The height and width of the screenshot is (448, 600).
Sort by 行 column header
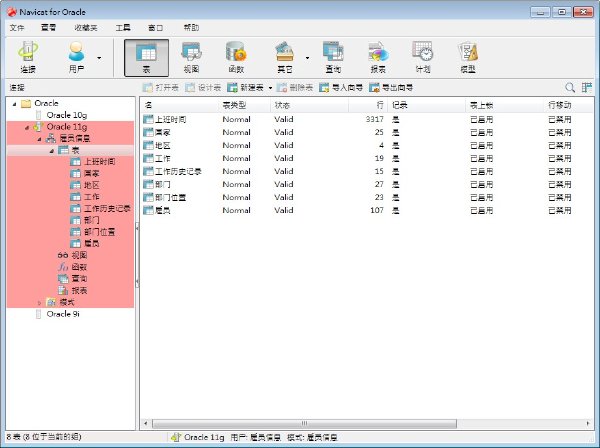(368, 105)
